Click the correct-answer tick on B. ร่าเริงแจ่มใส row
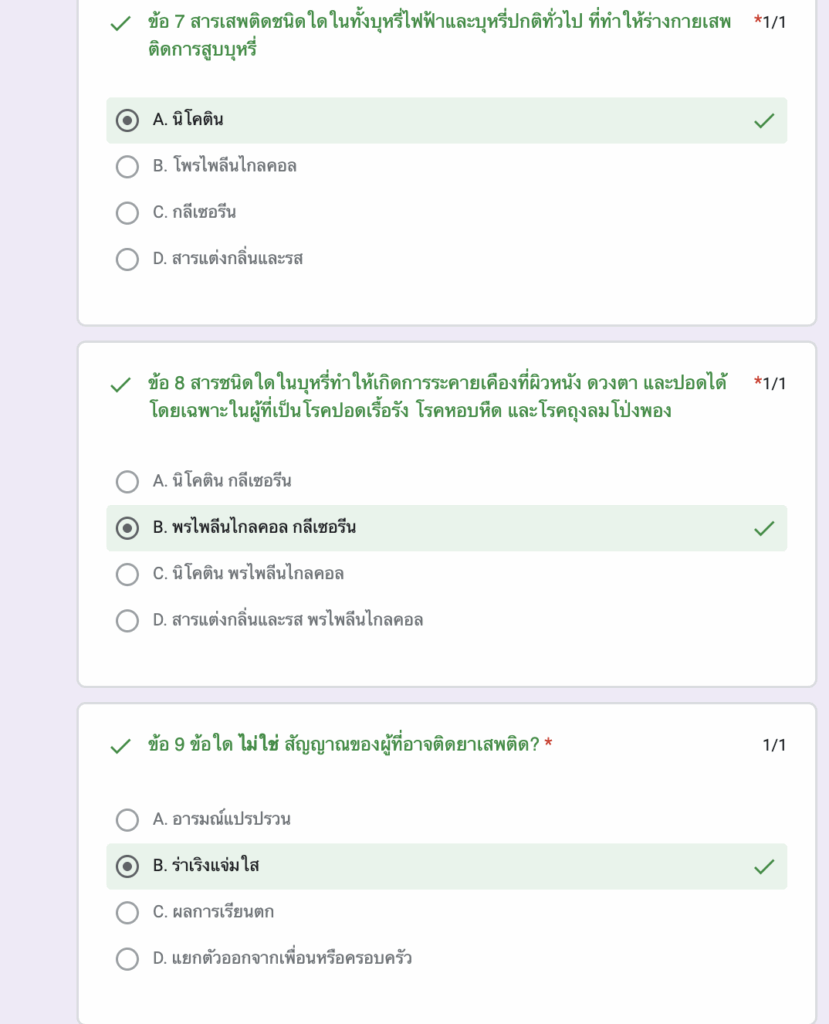829x1024 pixels. click(764, 866)
